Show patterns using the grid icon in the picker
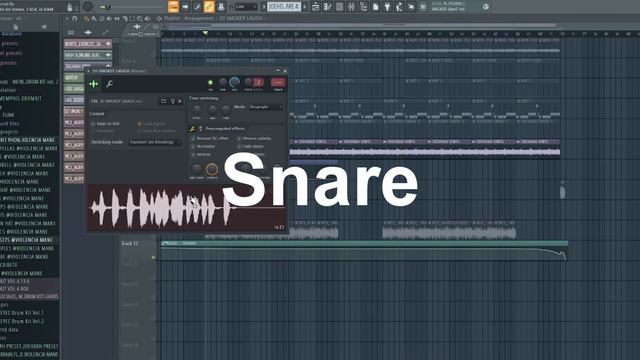 71,32
